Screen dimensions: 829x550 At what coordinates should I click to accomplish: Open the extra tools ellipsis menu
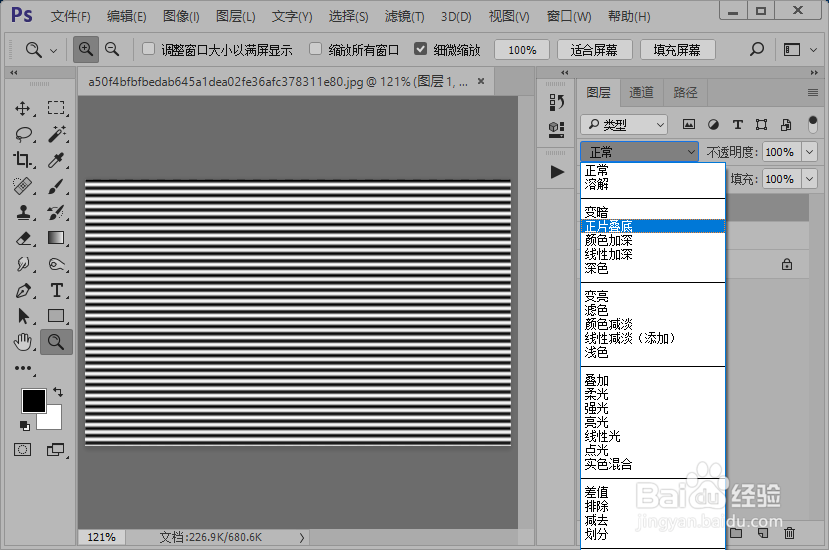coord(23,368)
